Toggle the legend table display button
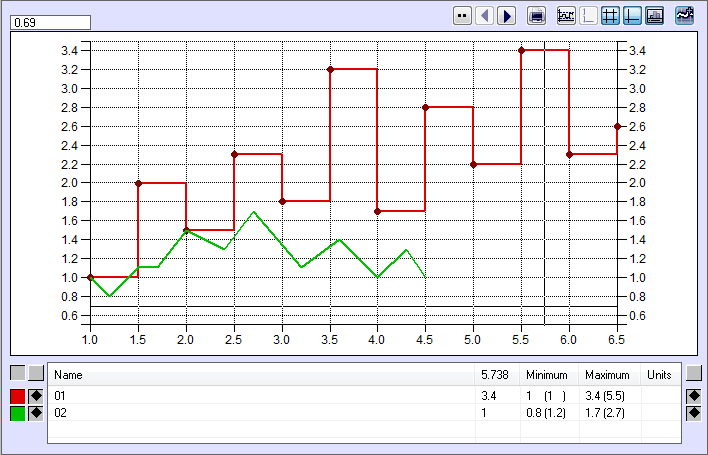Image resolution: width=708 pixels, height=455 pixels. [x=655, y=16]
